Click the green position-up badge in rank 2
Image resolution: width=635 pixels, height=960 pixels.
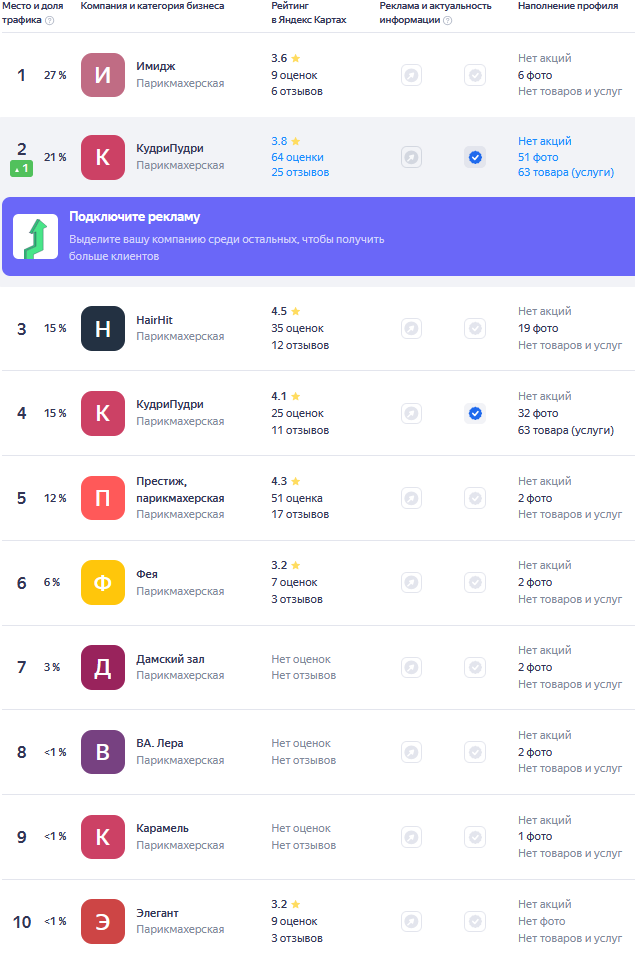pyautogui.click(x=21, y=168)
